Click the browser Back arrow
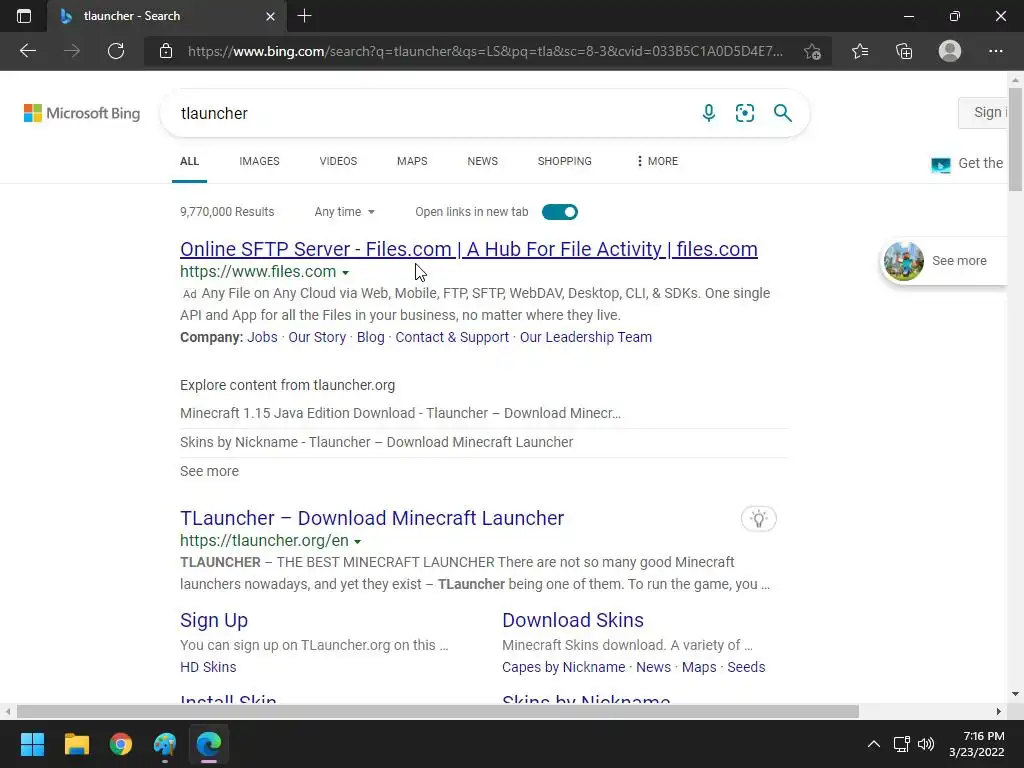 click(x=27, y=51)
